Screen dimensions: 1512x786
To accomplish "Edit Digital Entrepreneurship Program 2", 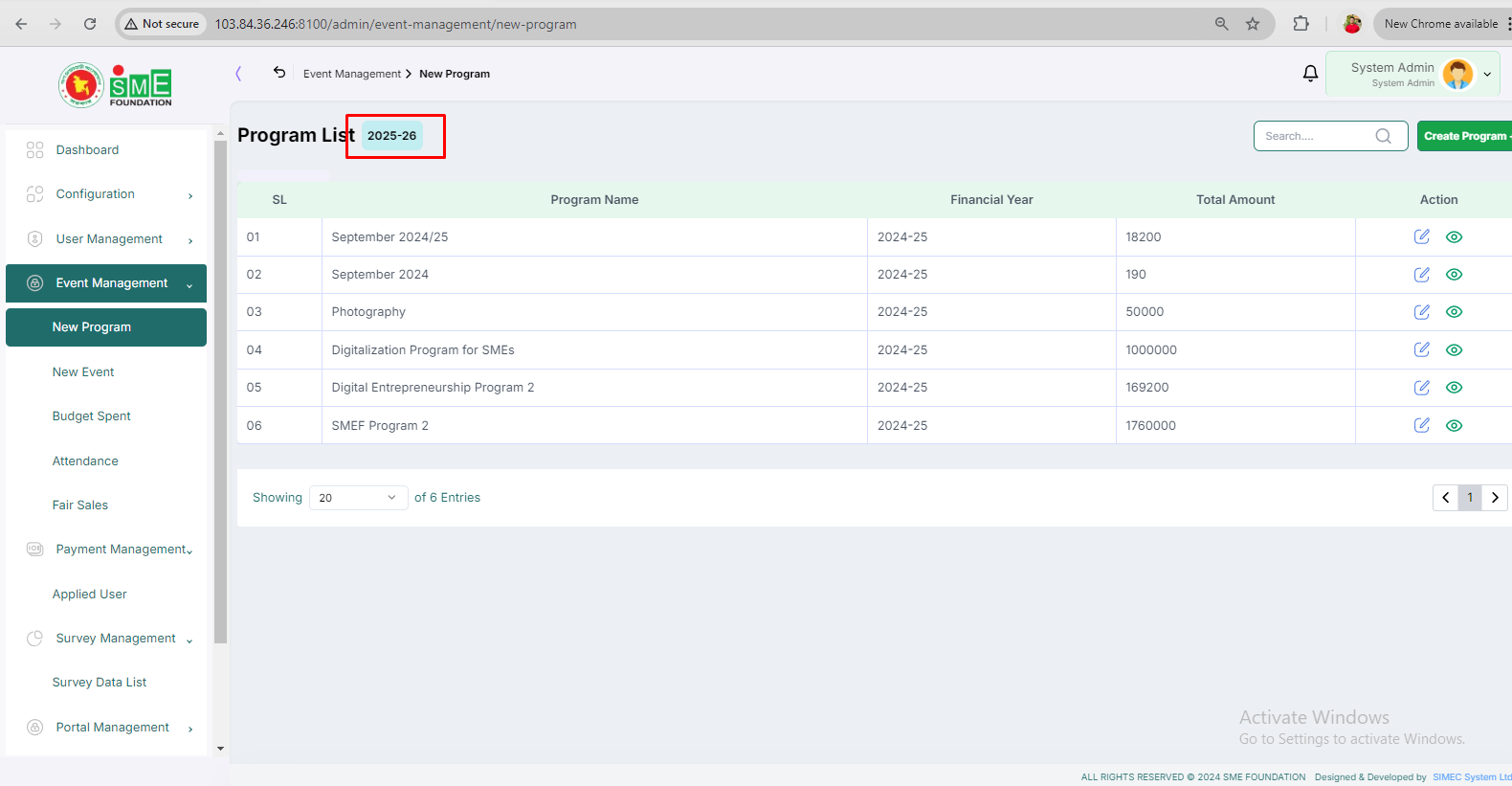I will (1421, 387).
